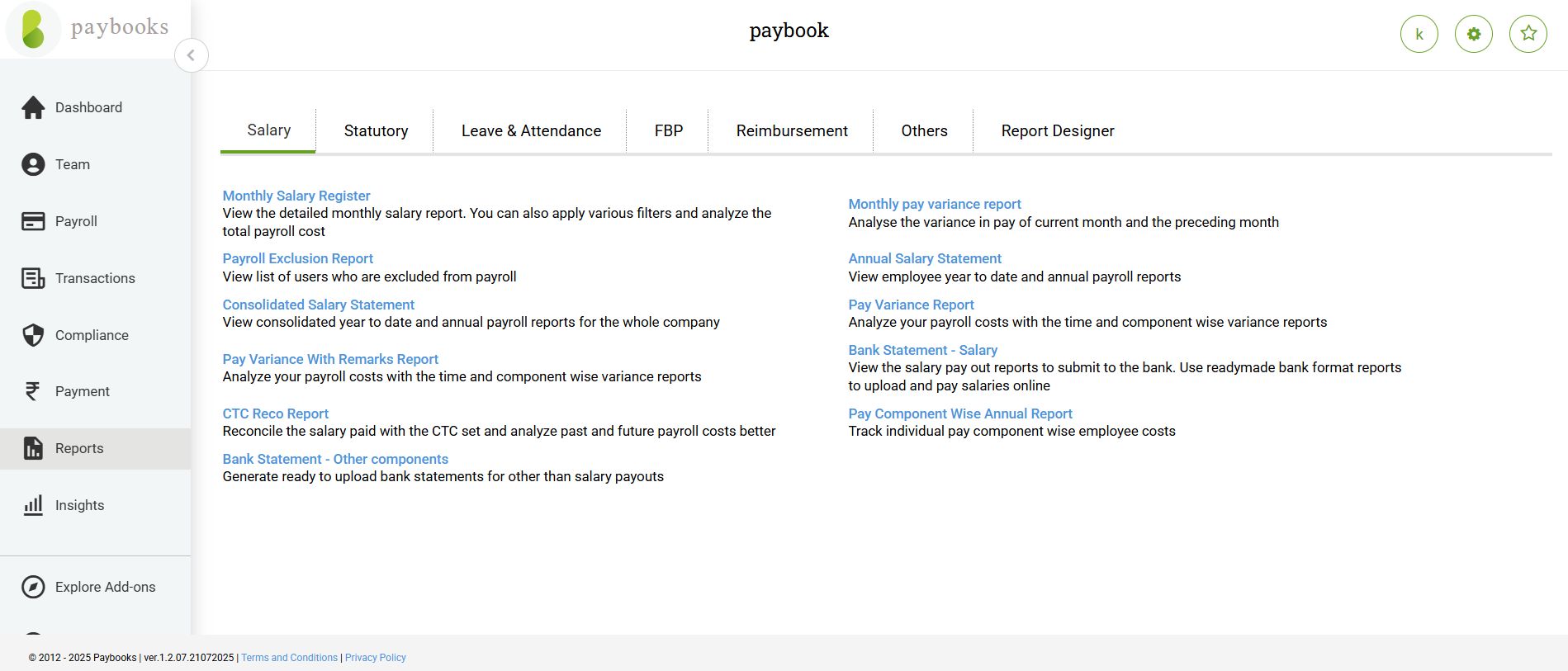
Task: Click the Payroll card icon
Action: point(33,221)
